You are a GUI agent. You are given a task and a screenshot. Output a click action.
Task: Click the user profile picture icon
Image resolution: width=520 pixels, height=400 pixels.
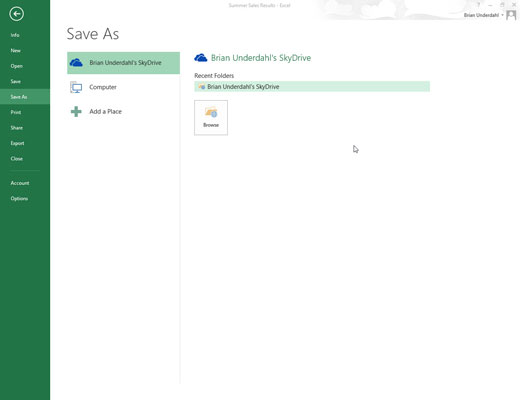click(x=511, y=15)
